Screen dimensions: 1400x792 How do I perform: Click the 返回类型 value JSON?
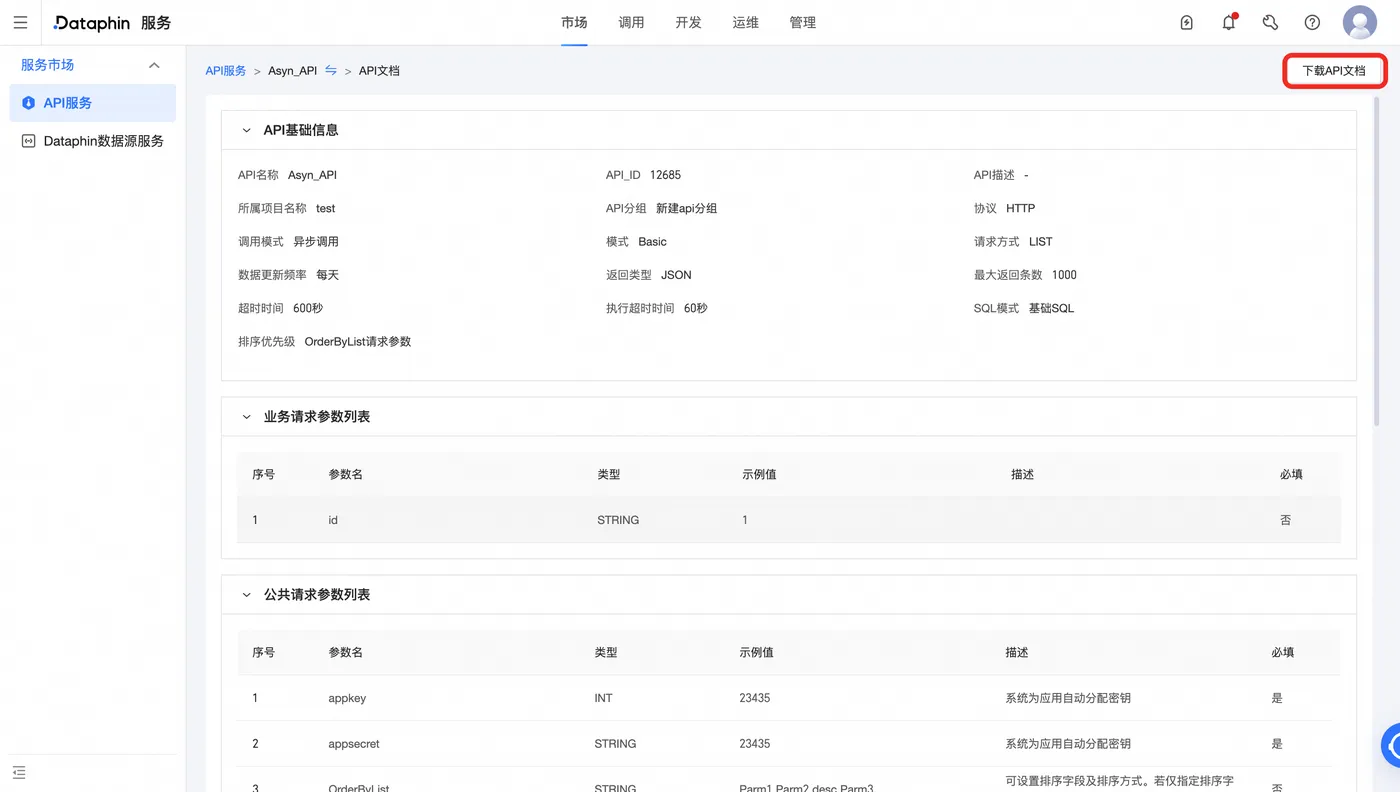pyautogui.click(x=676, y=275)
